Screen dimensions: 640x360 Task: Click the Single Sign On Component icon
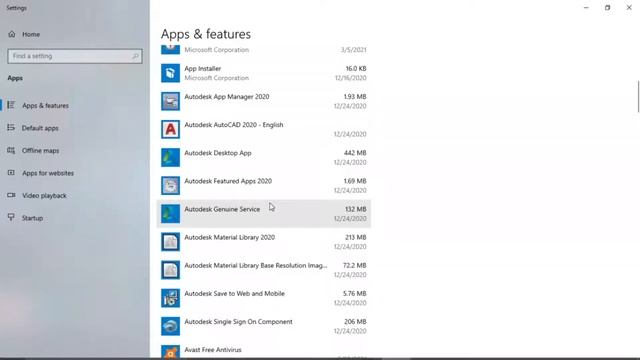point(170,327)
